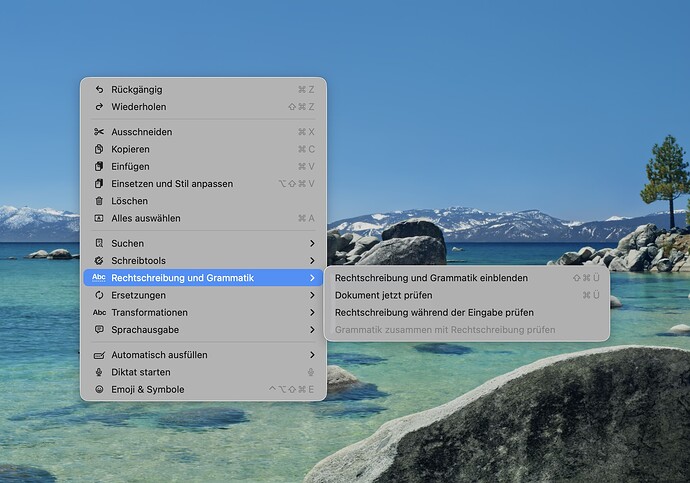Click the Alles auswählen selection icon
Viewport: 690px width, 483px height.
(99, 218)
